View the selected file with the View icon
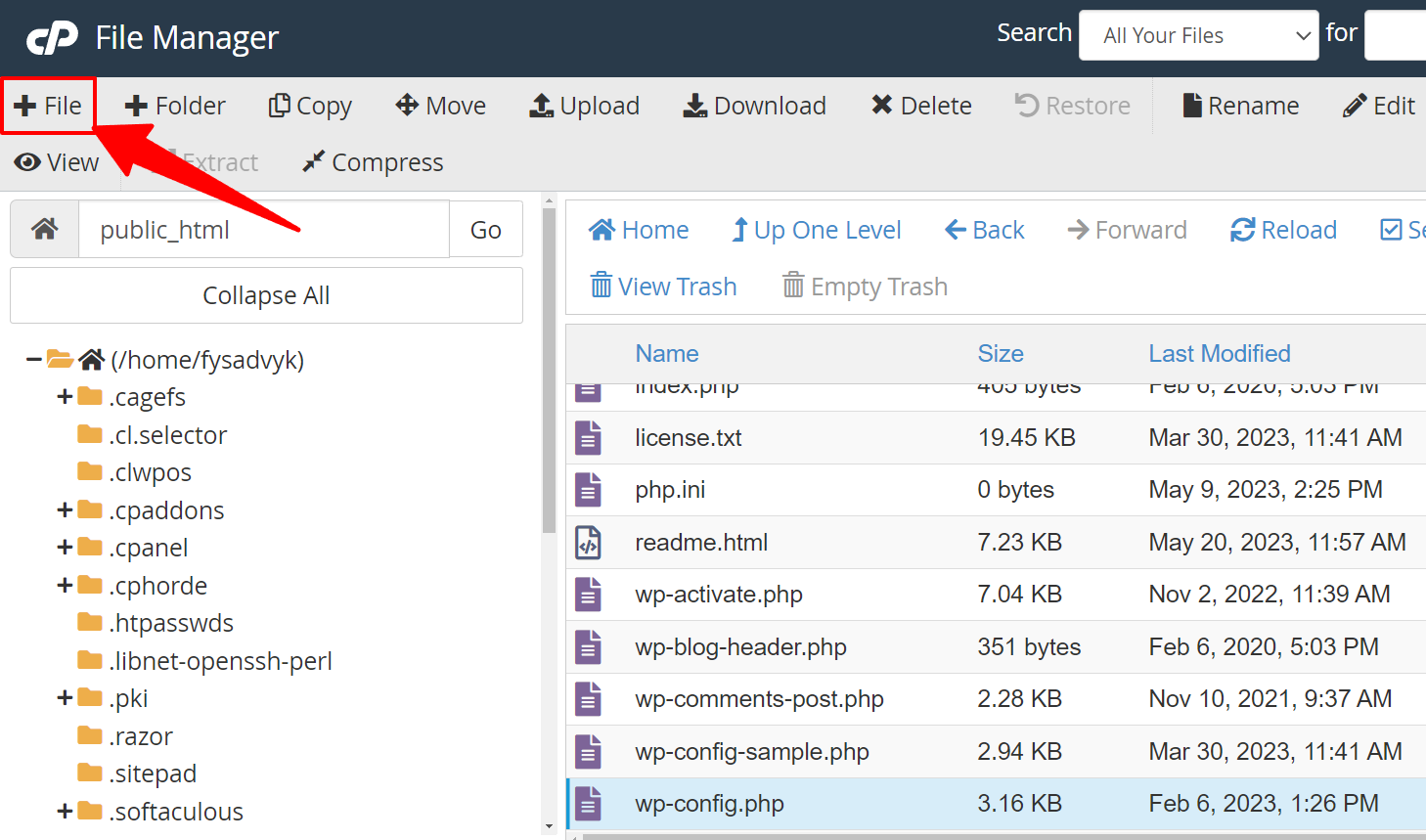The height and width of the screenshot is (840, 1426). tap(56, 162)
